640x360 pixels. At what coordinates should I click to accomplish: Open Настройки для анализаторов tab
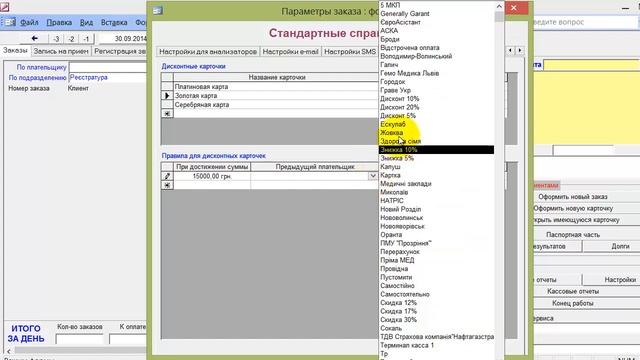point(208,52)
